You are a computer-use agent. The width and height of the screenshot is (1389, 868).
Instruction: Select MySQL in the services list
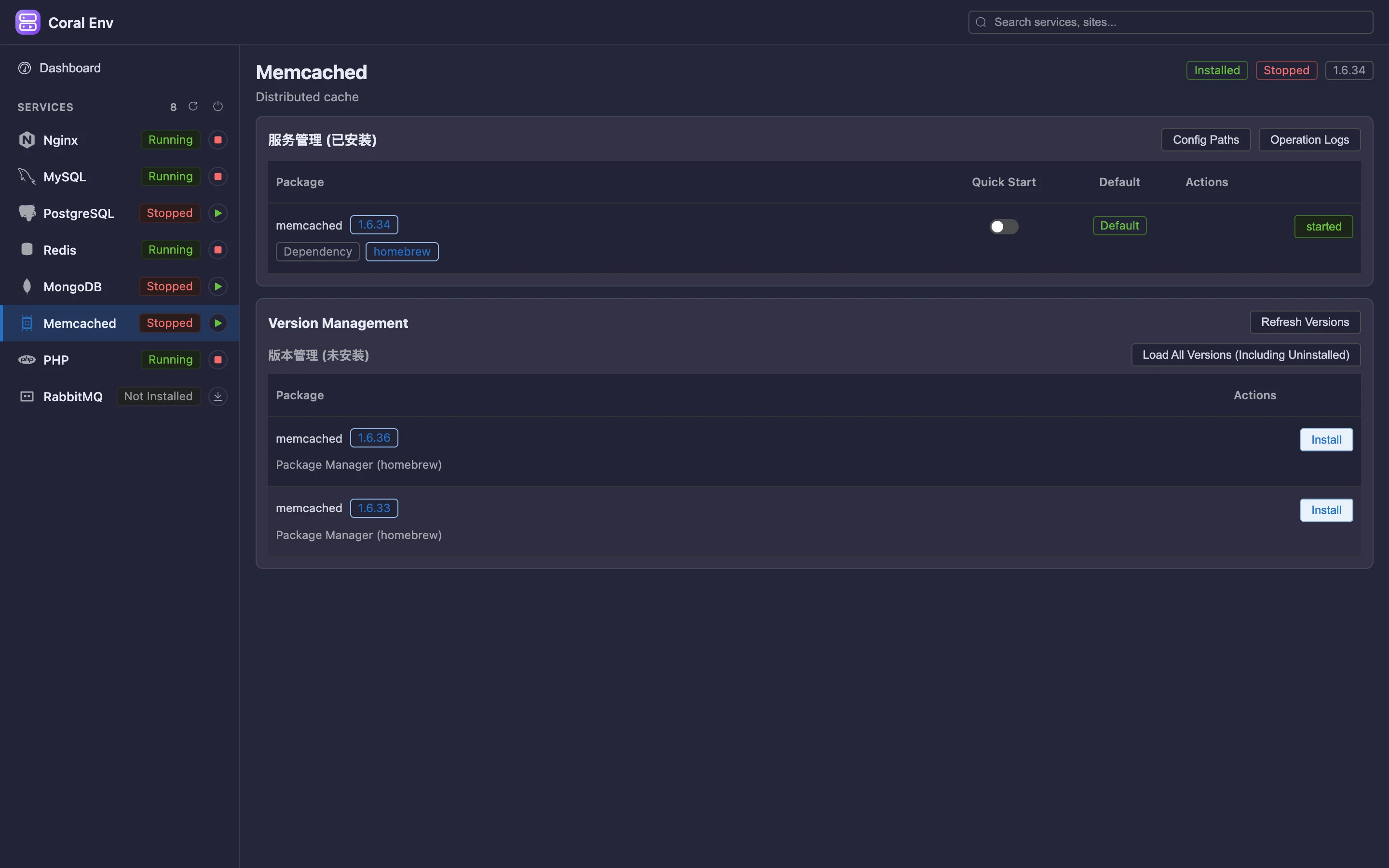(120, 177)
